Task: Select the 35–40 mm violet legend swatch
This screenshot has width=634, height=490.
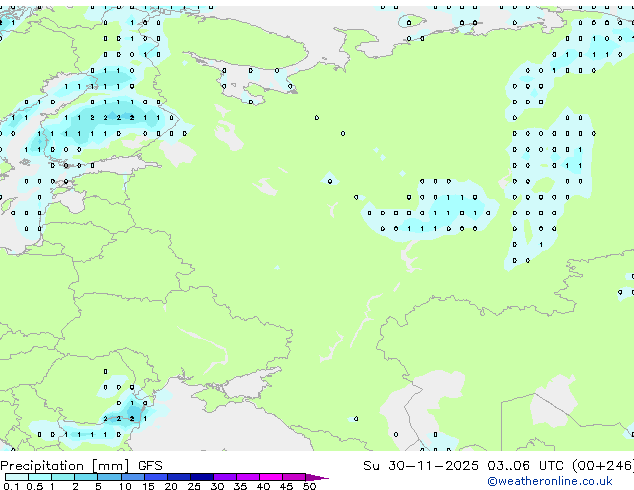Action: pyautogui.click(x=248, y=477)
